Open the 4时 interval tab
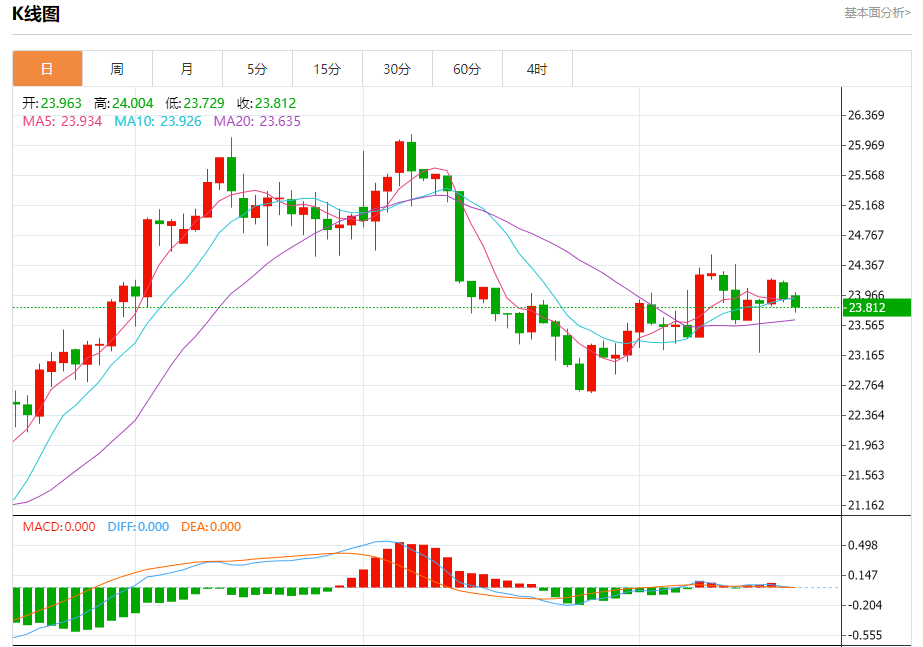 537,69
